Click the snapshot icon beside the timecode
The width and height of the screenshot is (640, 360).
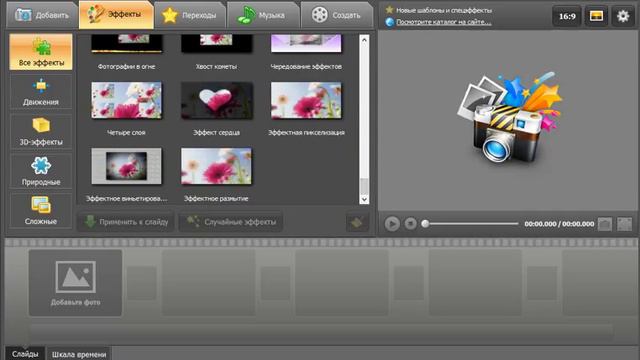[605, 224]
